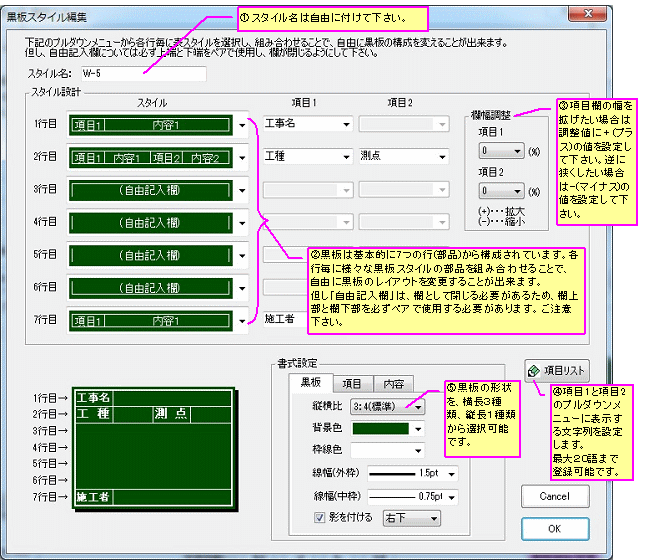
Task: Open the shadow direction 右下 dropdown
Action: click(411, 518)
